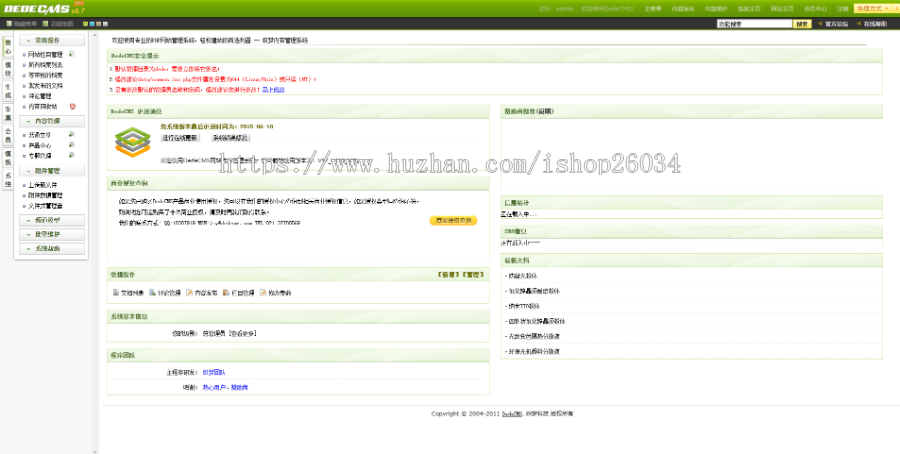Open 上传新文件 in left menu
Screen dimensions: 900x454
[42, 185]
